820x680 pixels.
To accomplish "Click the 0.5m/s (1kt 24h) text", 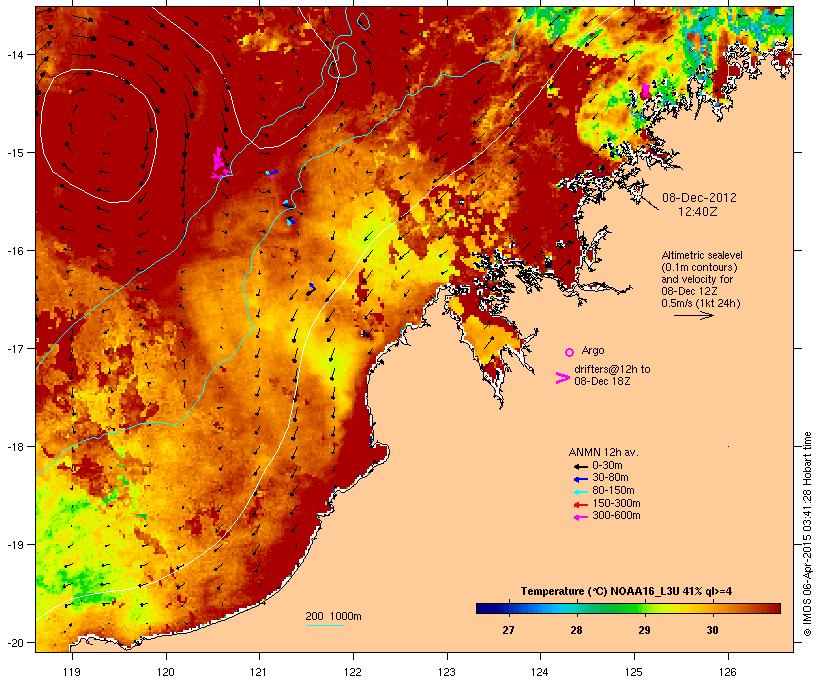I will click(x=701, y=303).
